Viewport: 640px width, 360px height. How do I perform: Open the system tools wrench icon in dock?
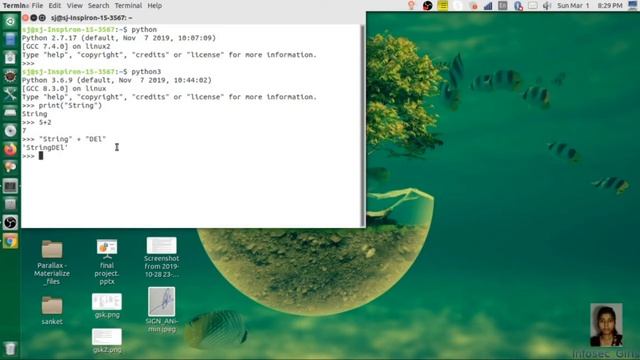tap(10, 94)
